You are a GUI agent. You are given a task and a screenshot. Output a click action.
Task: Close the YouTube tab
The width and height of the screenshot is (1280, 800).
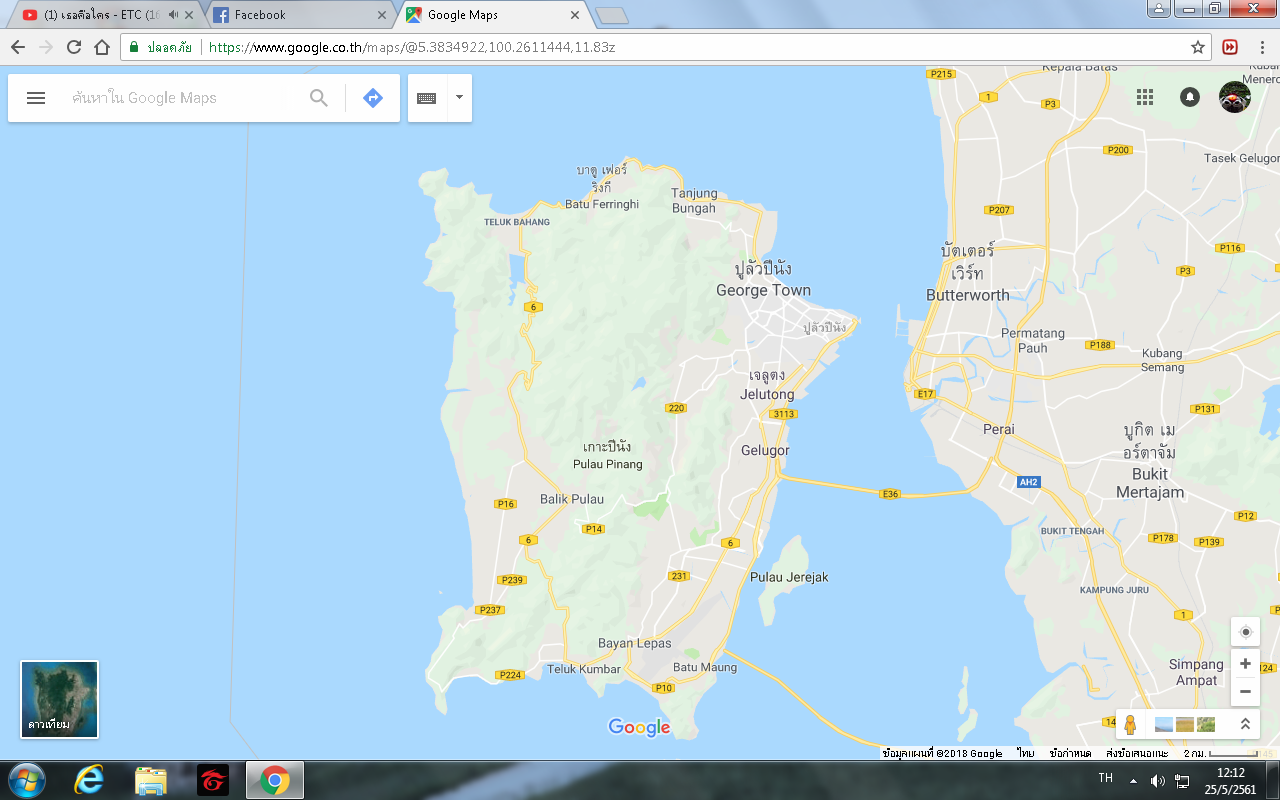pyautogui.click(x=190, y=15)
